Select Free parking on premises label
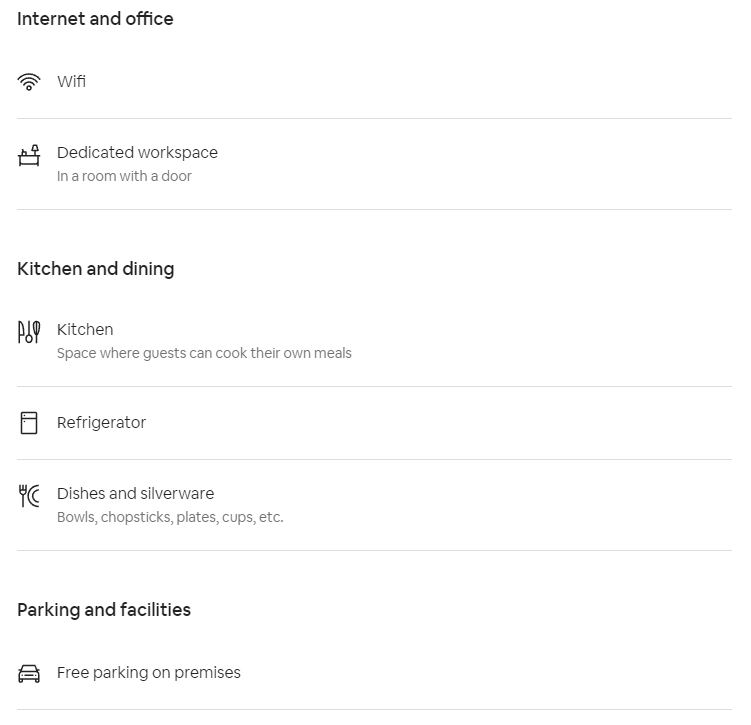 (x=148, y=673)
